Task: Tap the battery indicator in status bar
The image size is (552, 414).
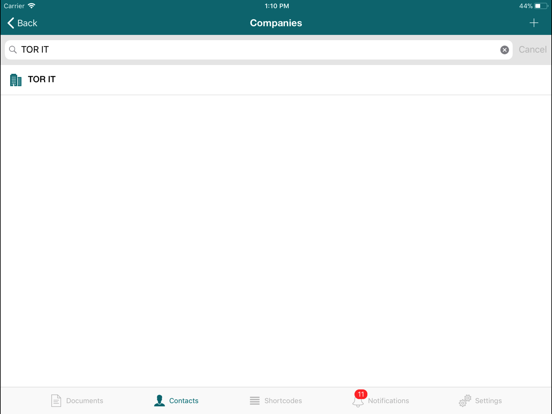Action: [541, 6]
